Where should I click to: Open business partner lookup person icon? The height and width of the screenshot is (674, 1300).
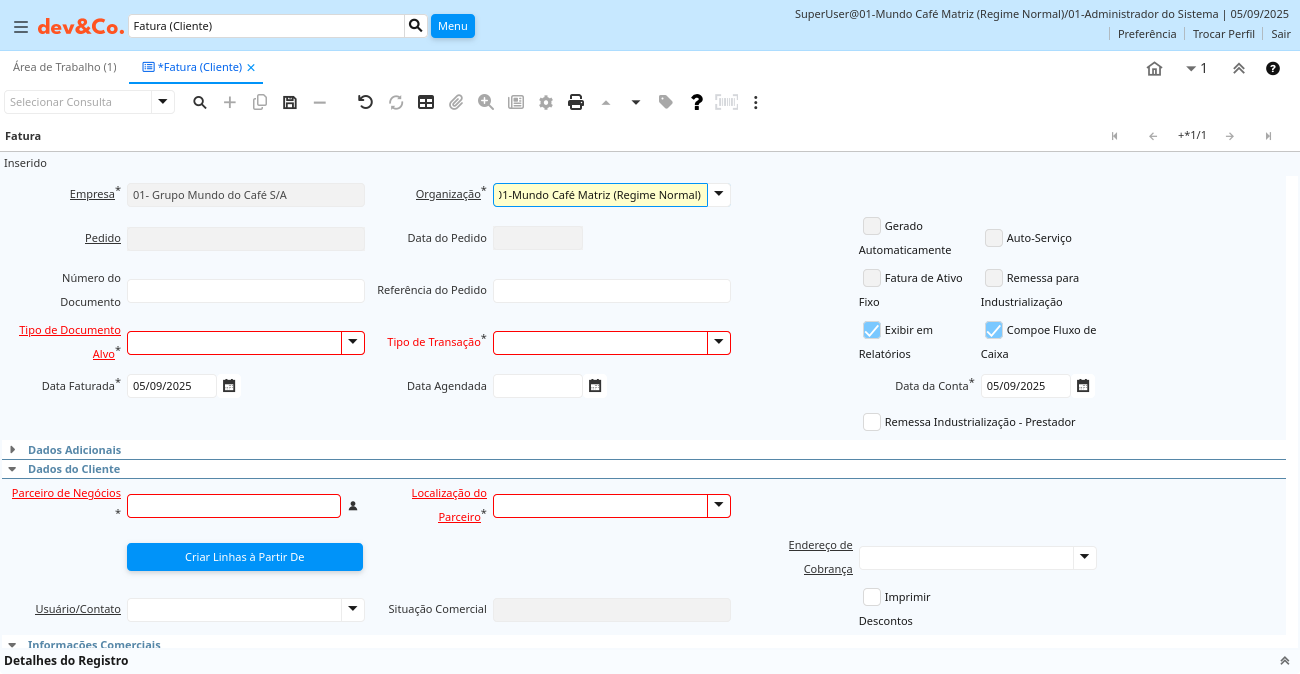click(353, 506)
